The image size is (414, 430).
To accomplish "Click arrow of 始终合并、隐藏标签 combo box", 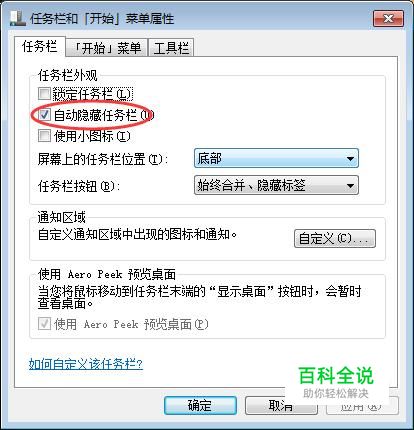I will click(x=350, y=185).
